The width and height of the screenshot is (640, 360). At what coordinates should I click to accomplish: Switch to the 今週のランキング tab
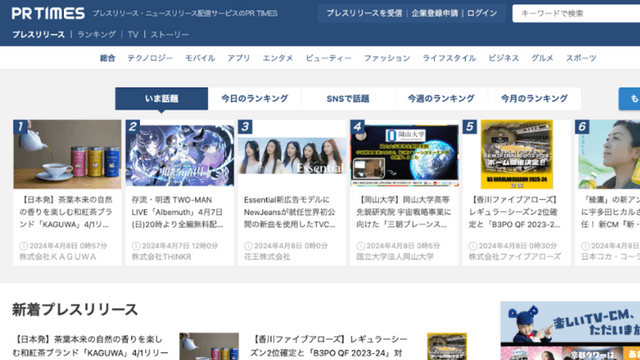click(x=441, y=98)
